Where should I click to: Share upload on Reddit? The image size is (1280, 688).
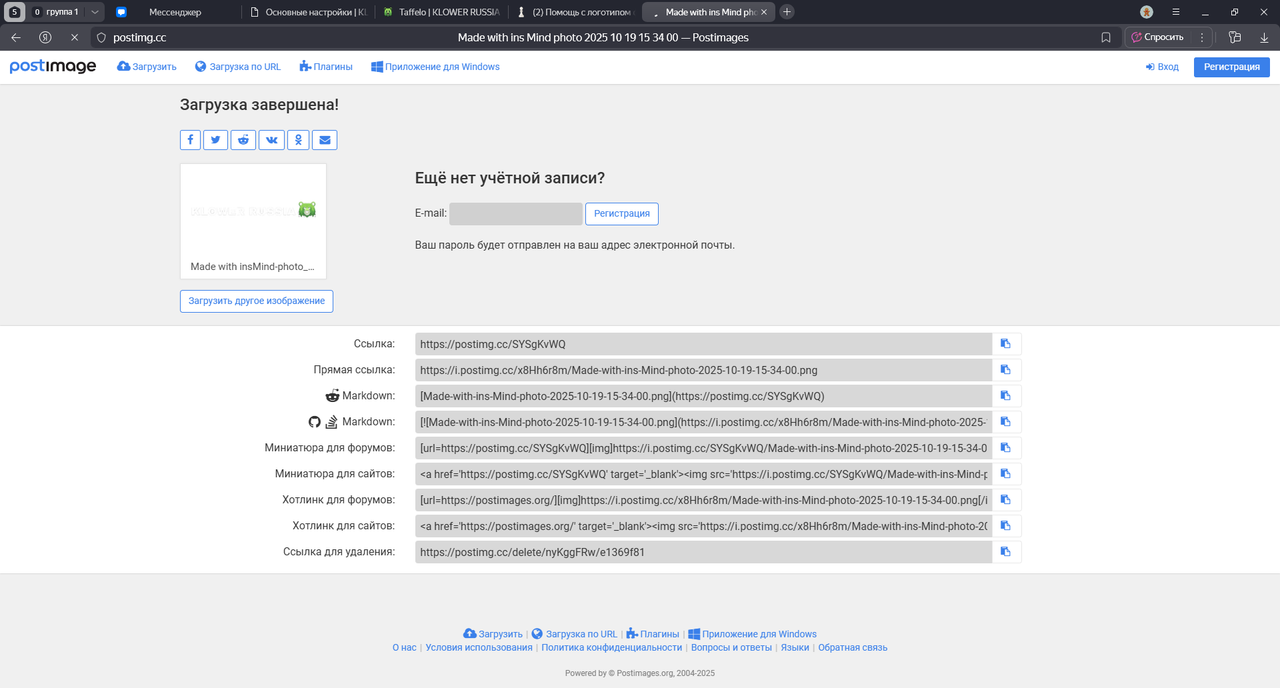pos(243,140)
